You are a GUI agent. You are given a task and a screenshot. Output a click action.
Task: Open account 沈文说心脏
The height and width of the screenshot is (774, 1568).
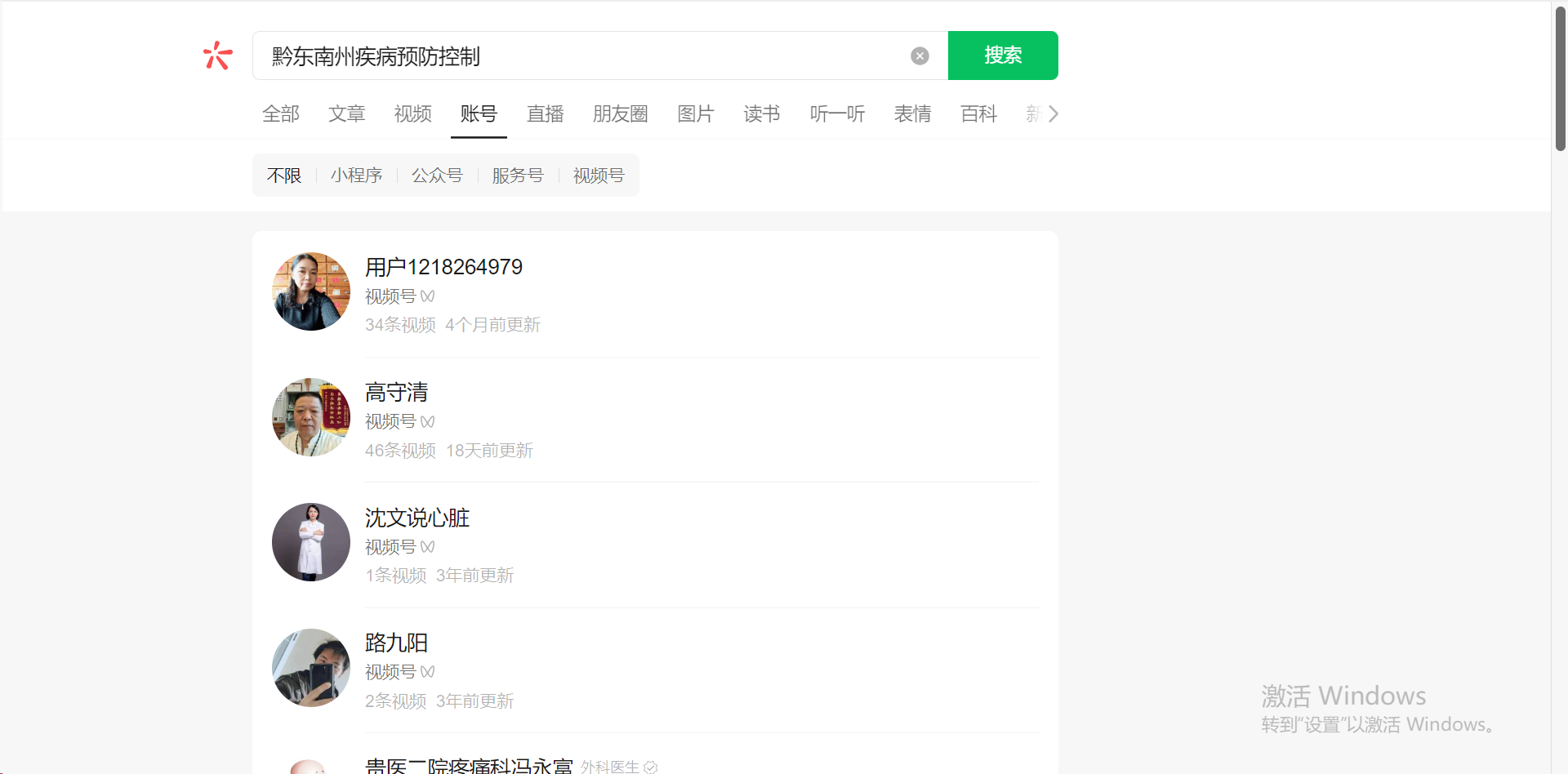(417, 518)
